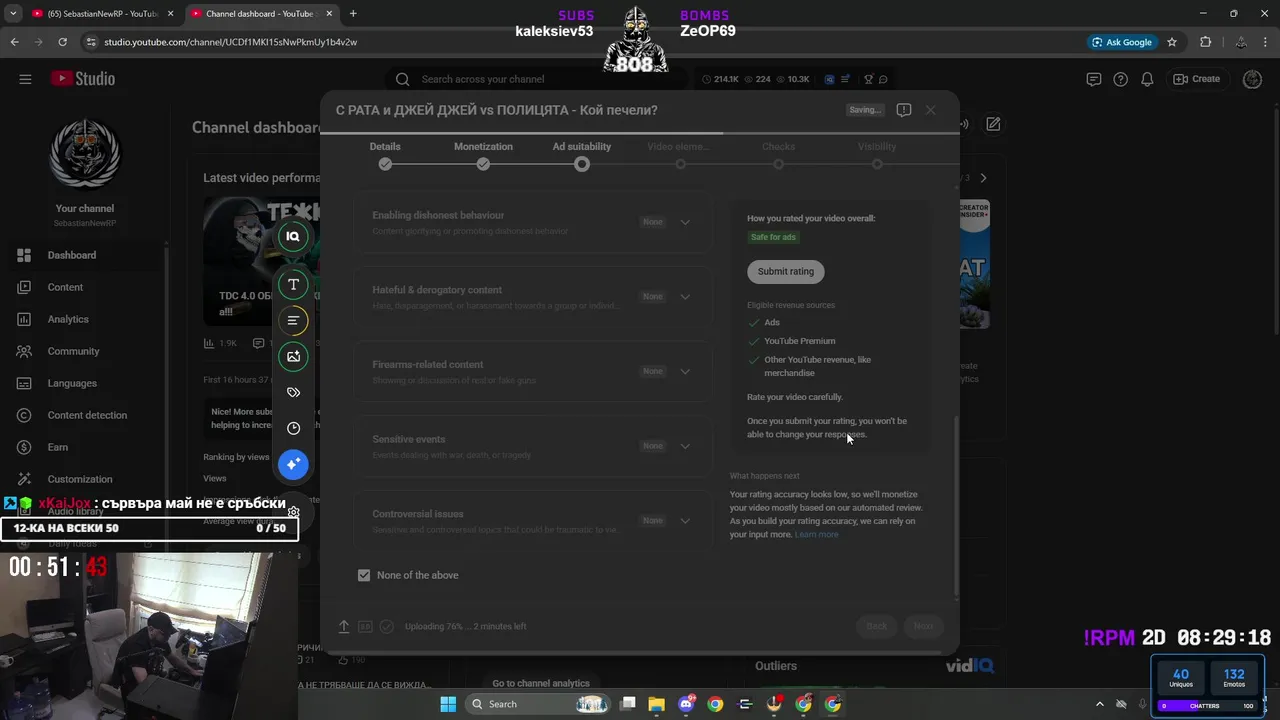
Task: Click the send feedback icon in dialog header
Action: (904, 110)
